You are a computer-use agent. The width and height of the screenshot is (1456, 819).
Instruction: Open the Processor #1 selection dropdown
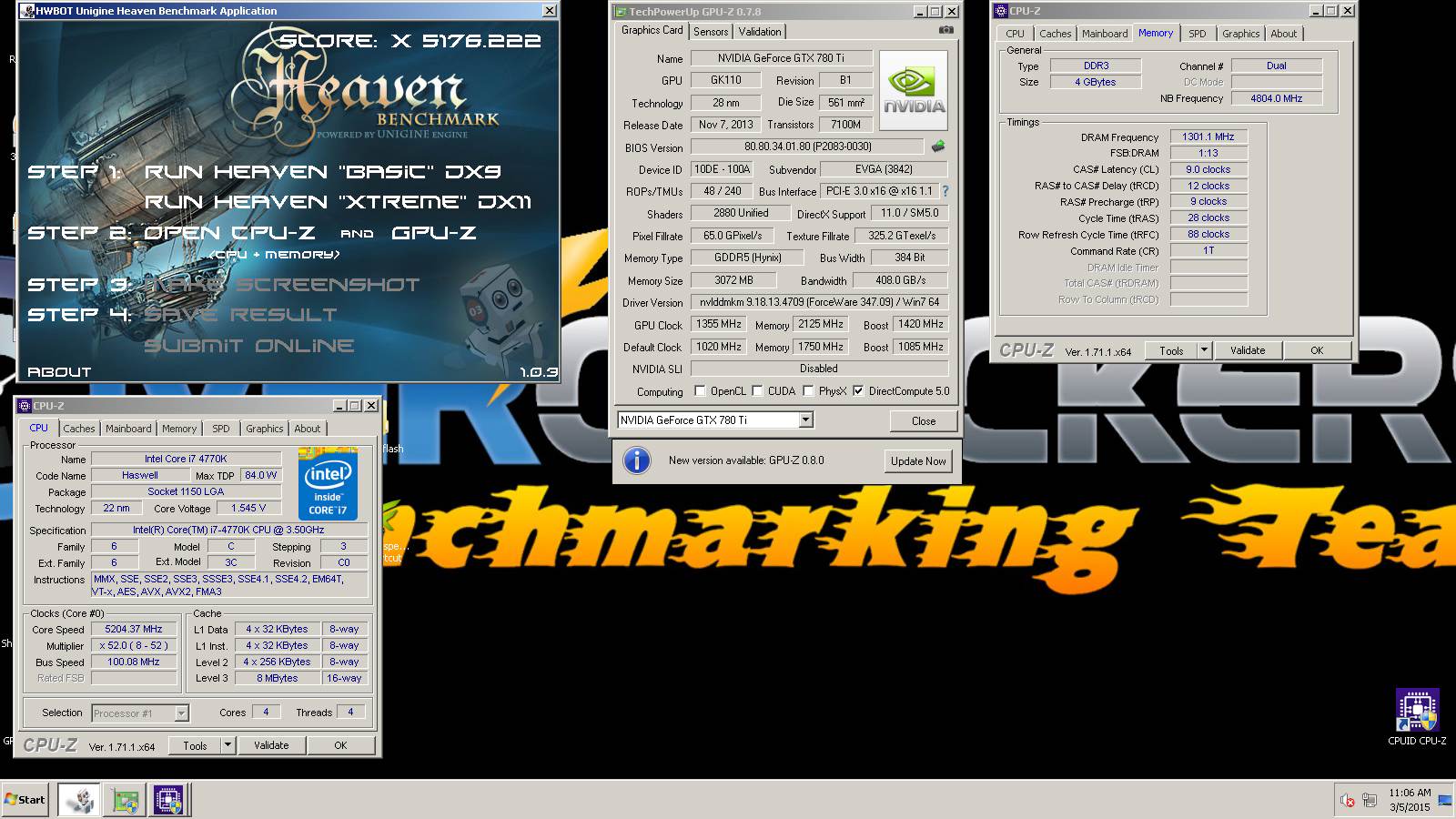click(181, 713)
